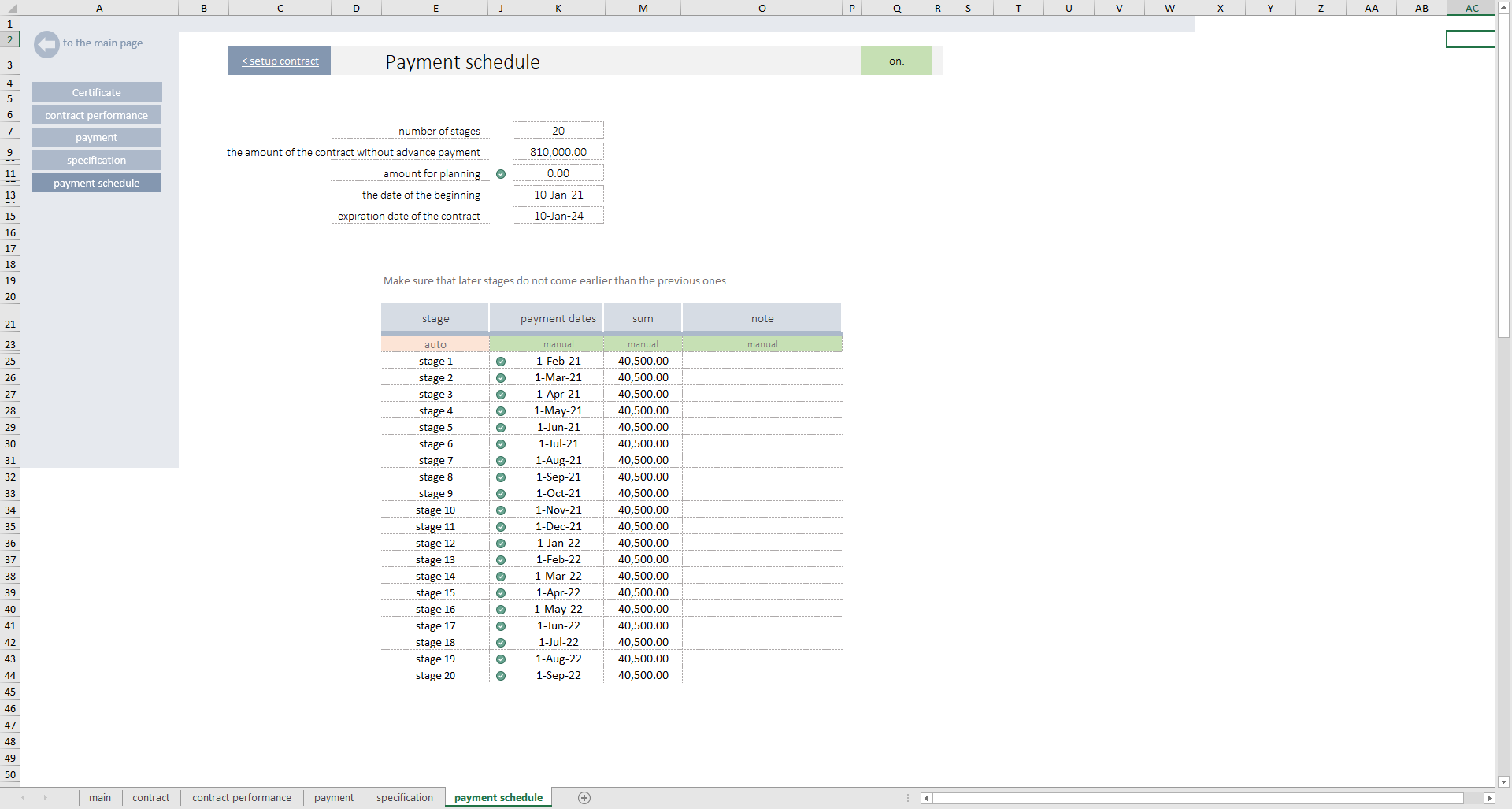Click the 'specification' sidebar button

click(97, 160)
